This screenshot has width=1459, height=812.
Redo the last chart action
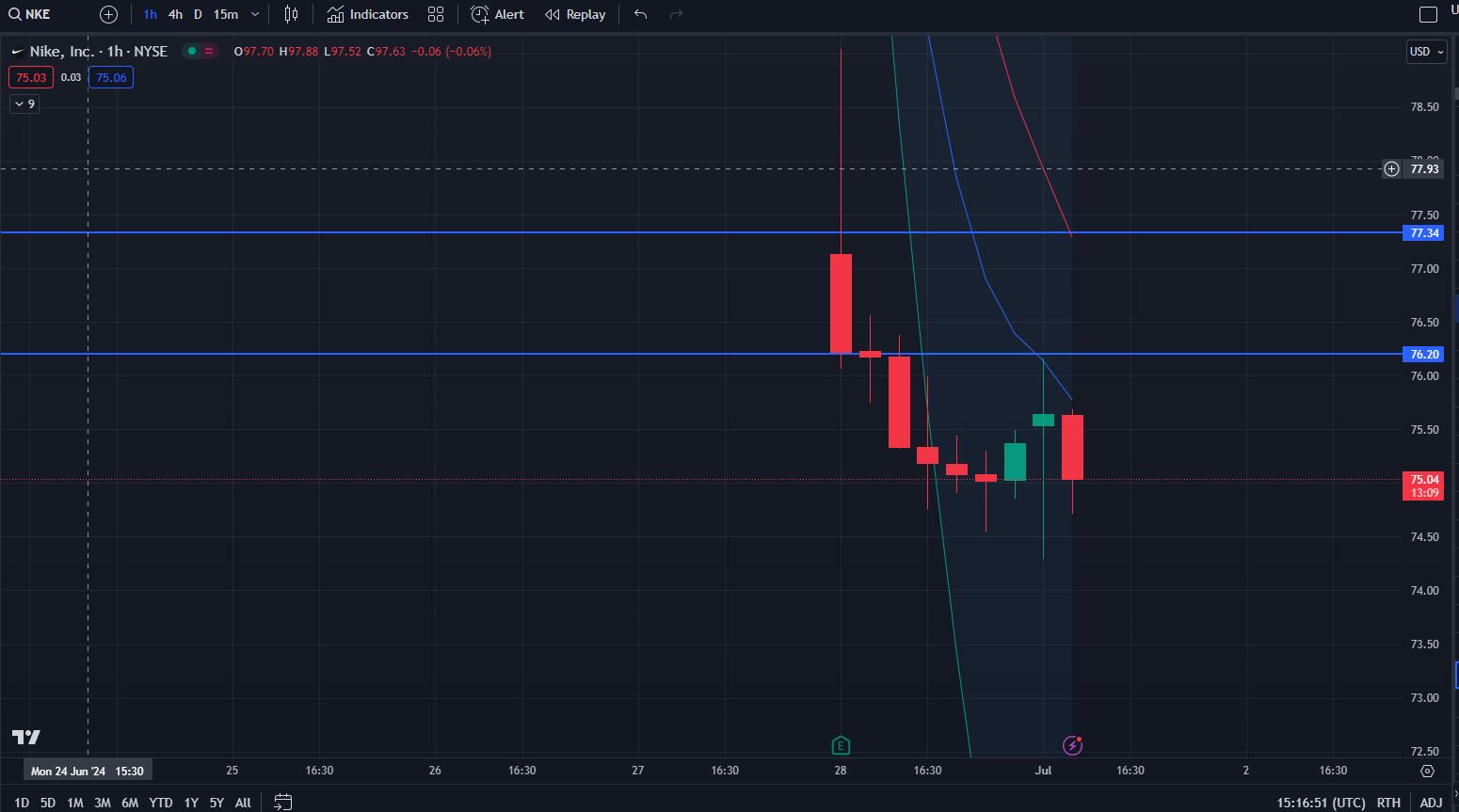pos(676,14)
